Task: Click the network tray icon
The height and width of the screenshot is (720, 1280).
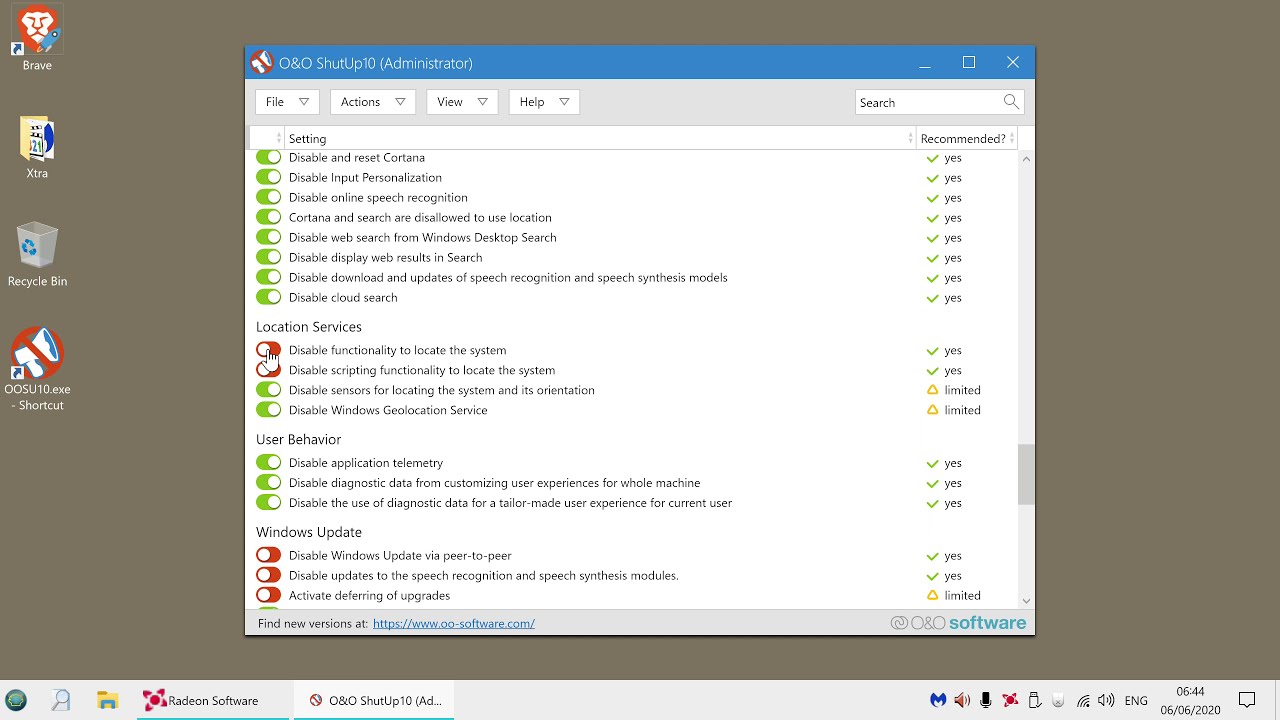Action: [x=1083, y=700]
